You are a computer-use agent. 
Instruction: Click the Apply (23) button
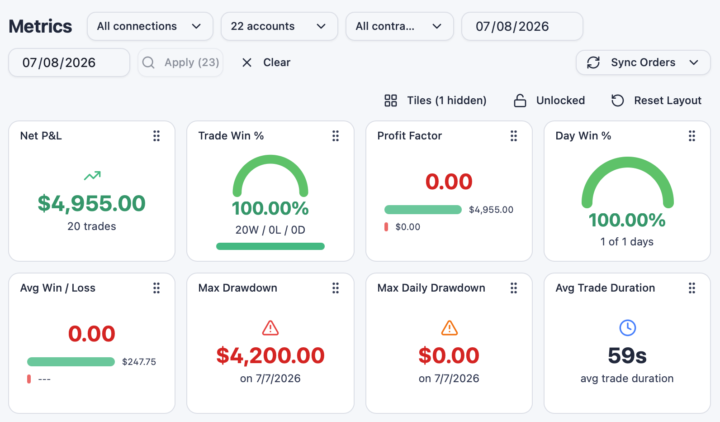click(x=180, y=62)
